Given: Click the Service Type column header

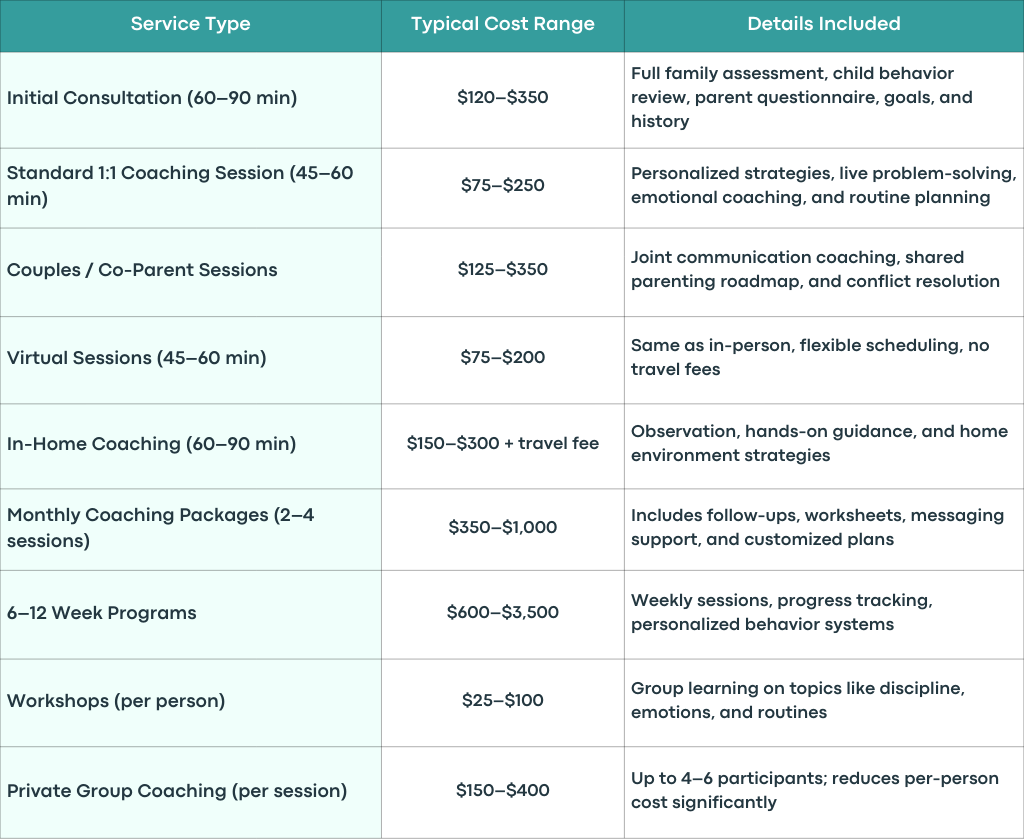Looking at the screenshot, I should [x=191, y=24].
